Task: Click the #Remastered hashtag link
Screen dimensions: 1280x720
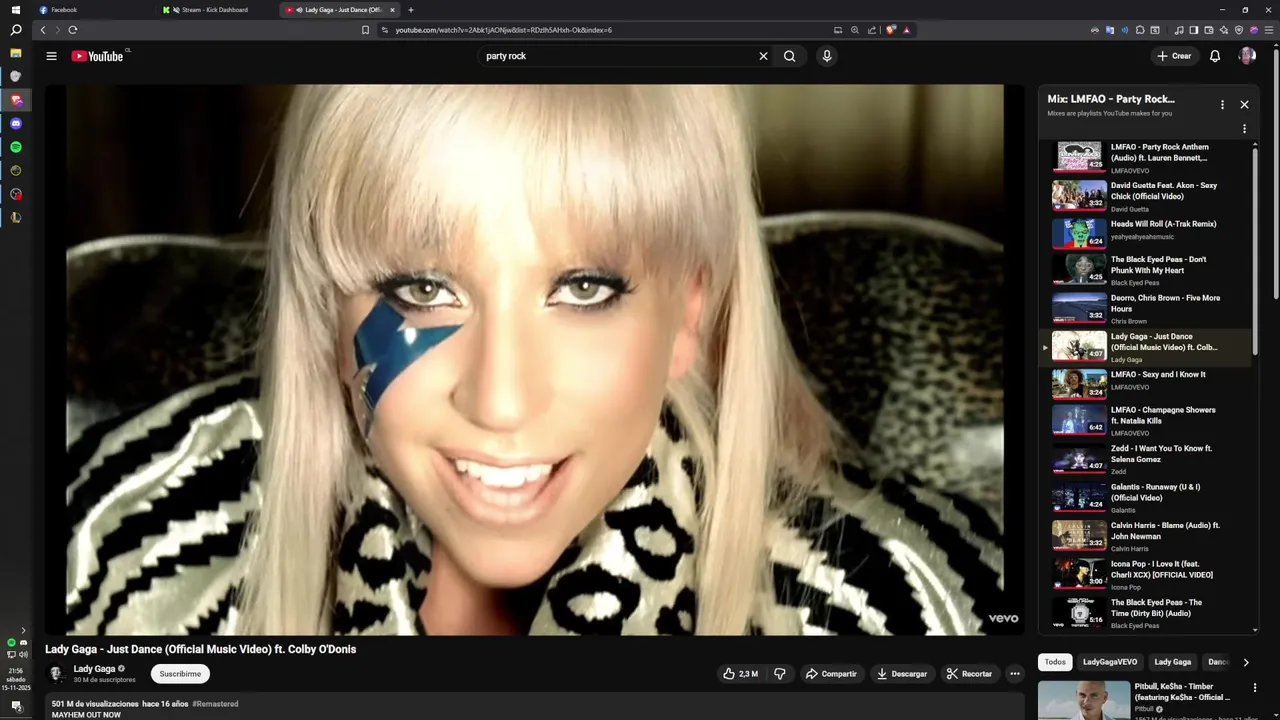Action: pyautogui.click(x=215, y=704)
